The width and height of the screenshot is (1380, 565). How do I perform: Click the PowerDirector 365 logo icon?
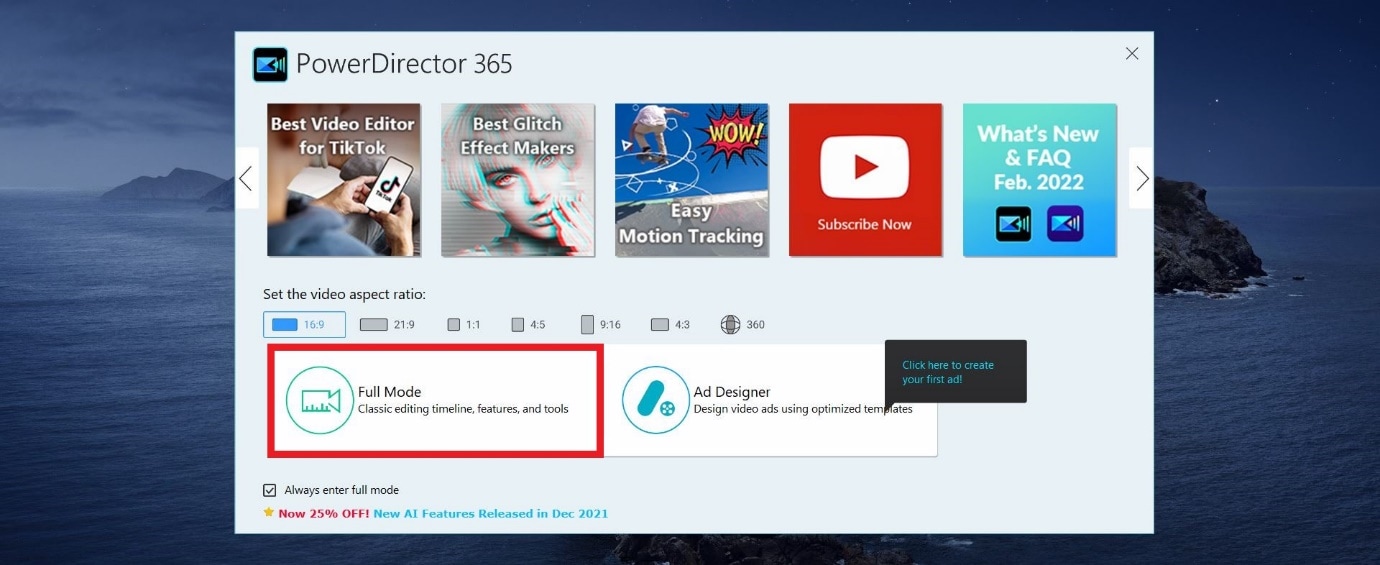(270, 65)
